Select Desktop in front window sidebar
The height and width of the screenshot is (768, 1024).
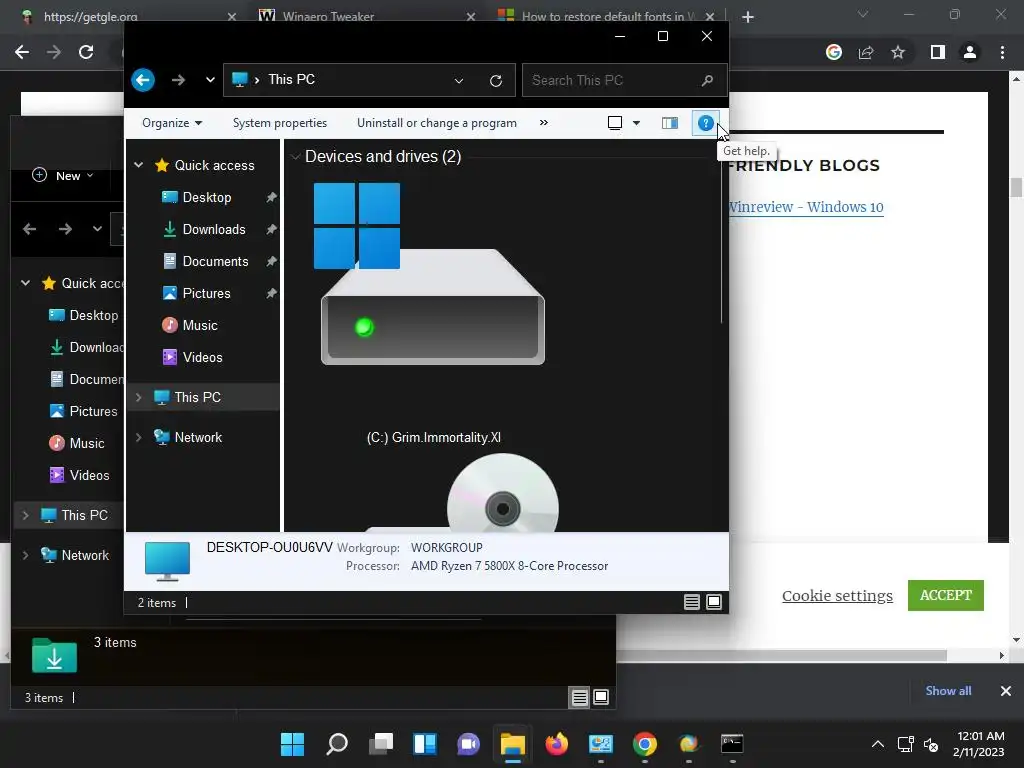coord(206,197)
